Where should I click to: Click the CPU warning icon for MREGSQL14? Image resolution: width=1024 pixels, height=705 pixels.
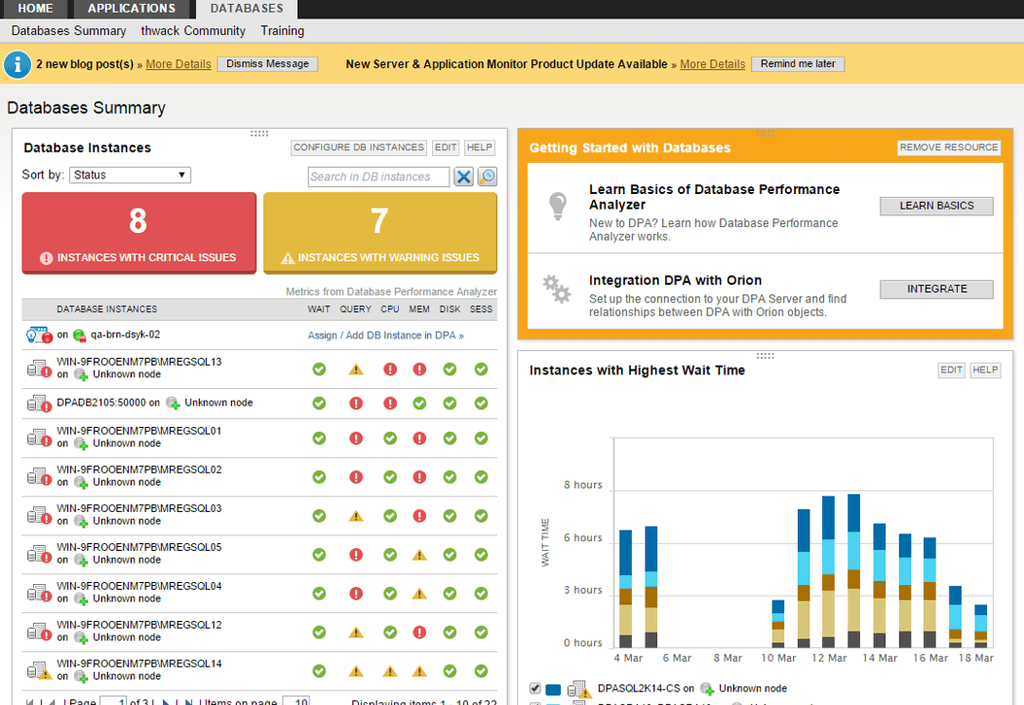pyautogui.click(x=390, y=671)
